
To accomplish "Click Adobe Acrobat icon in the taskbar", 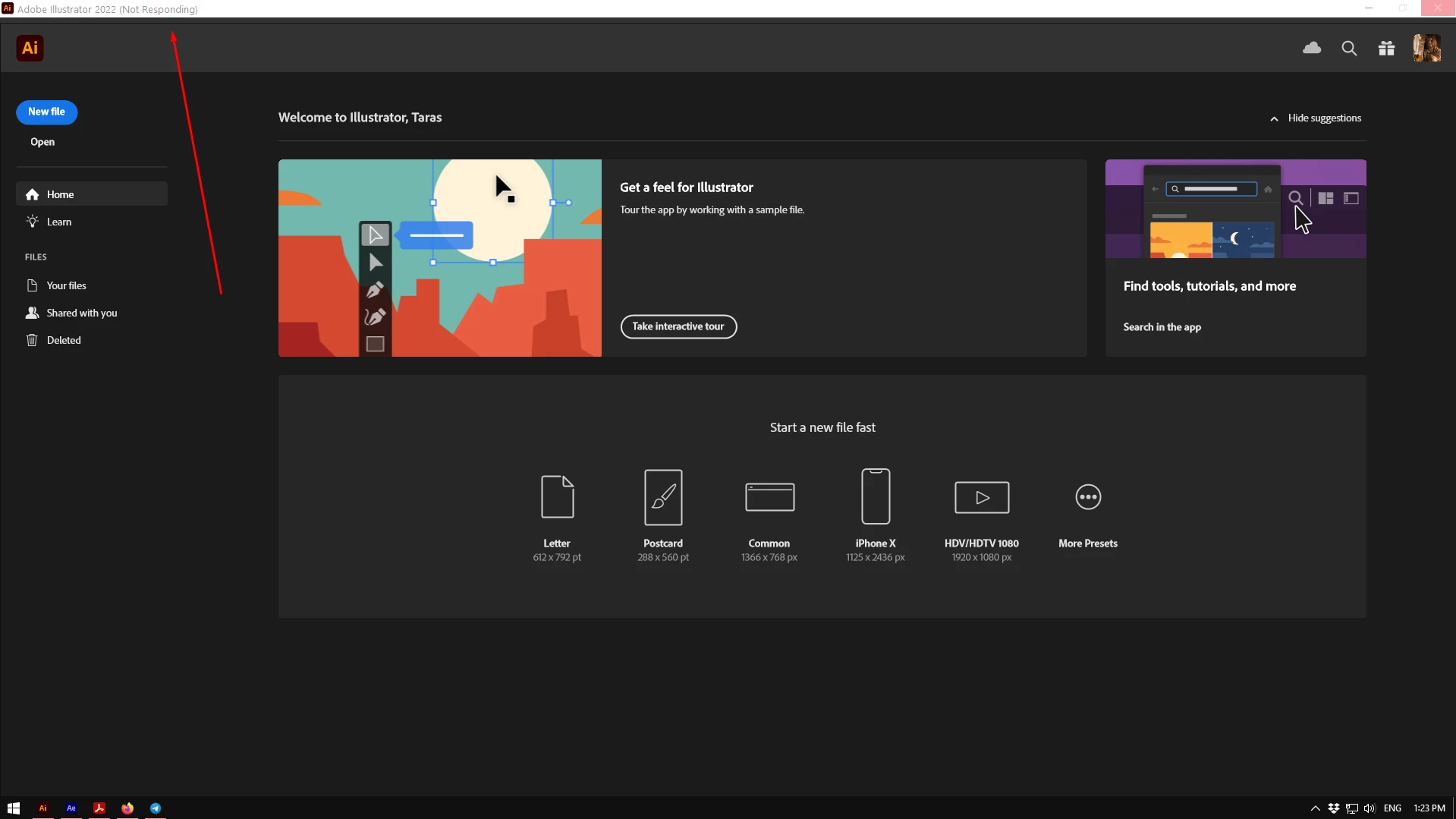I will 99,808.
